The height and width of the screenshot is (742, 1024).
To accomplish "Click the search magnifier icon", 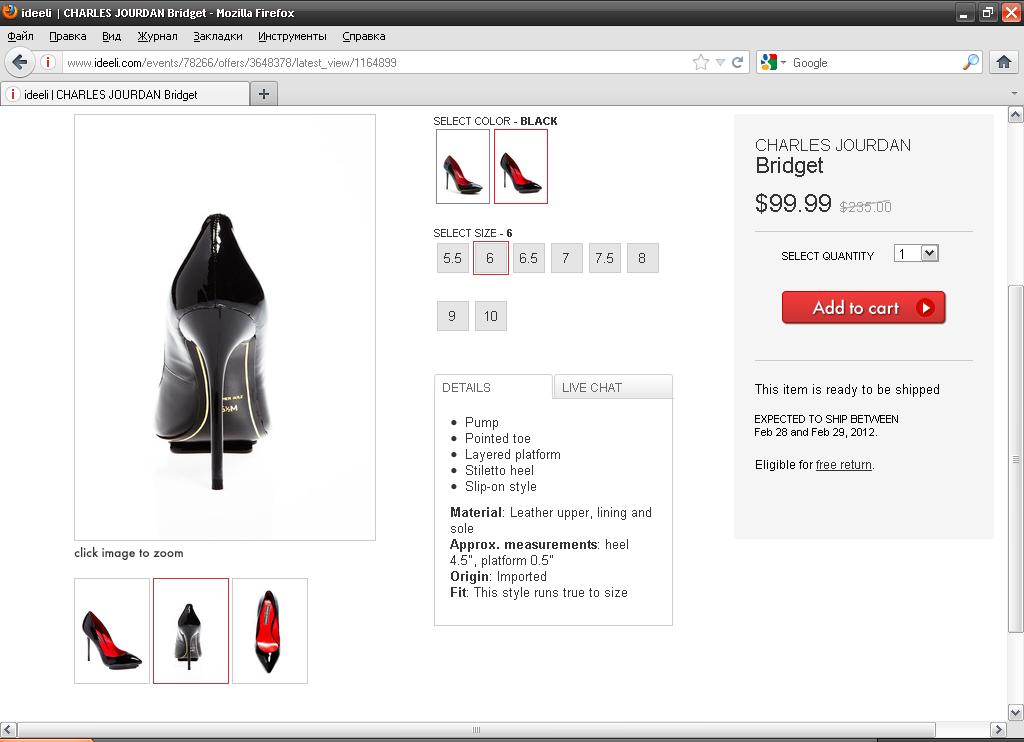I will pyautogui.click(x=971, y=63).
